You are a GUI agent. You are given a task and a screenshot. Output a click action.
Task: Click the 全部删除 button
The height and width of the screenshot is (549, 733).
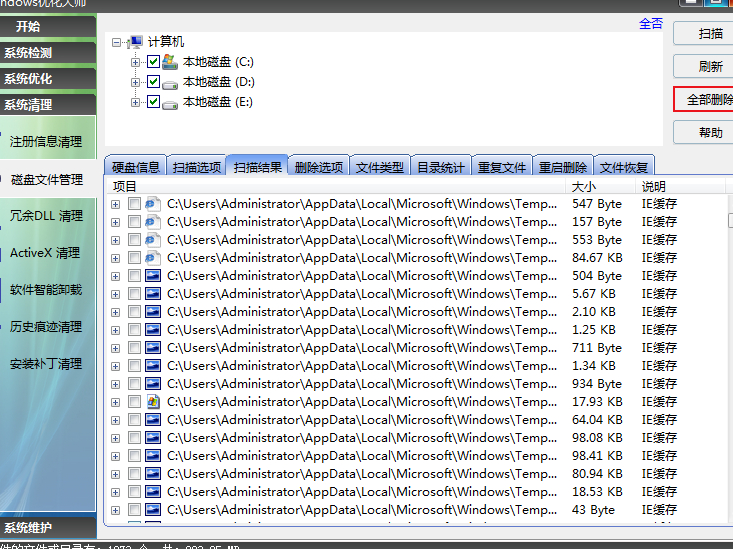click(x=705, y=99)
